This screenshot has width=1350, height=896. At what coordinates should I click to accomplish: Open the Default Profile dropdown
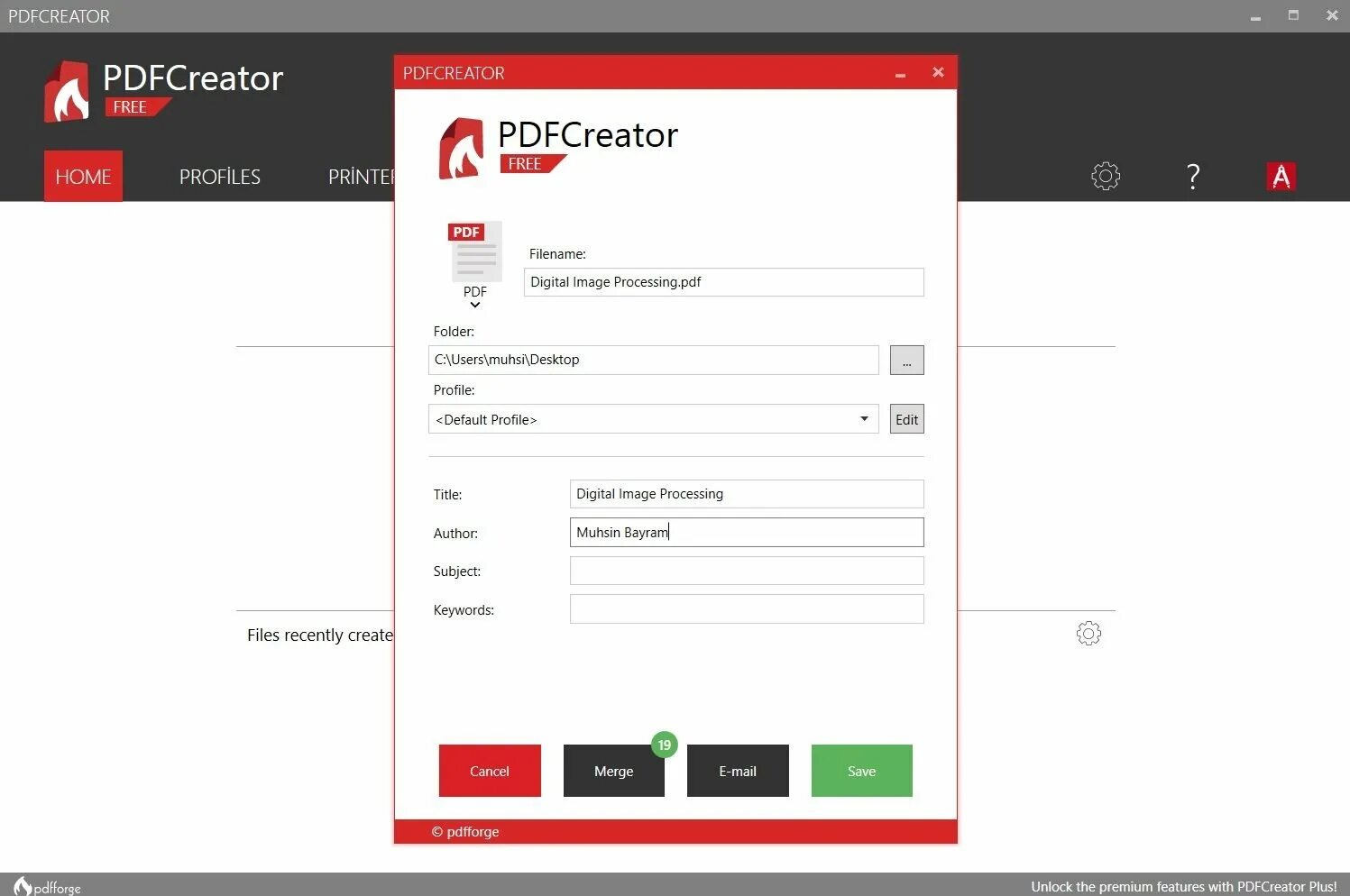click(x=654, y=419)
